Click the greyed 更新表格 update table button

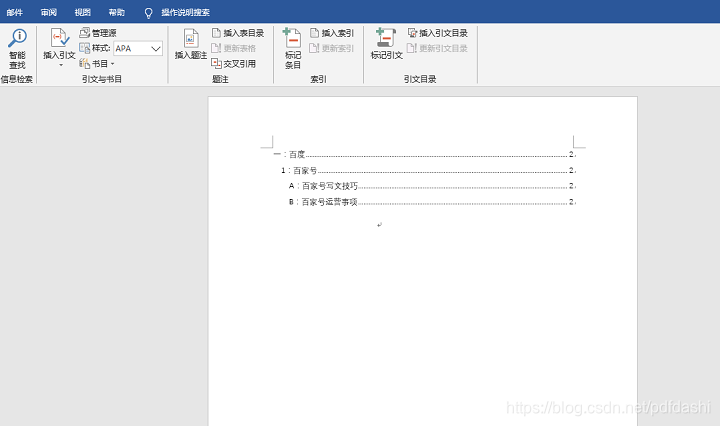click(x=234, y=48)
